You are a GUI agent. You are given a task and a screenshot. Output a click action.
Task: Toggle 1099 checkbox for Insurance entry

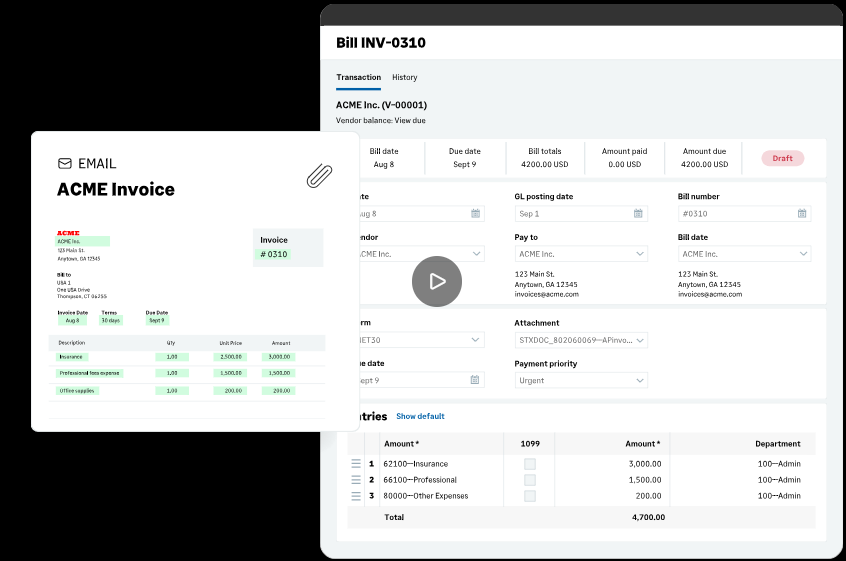pos(530,464)
